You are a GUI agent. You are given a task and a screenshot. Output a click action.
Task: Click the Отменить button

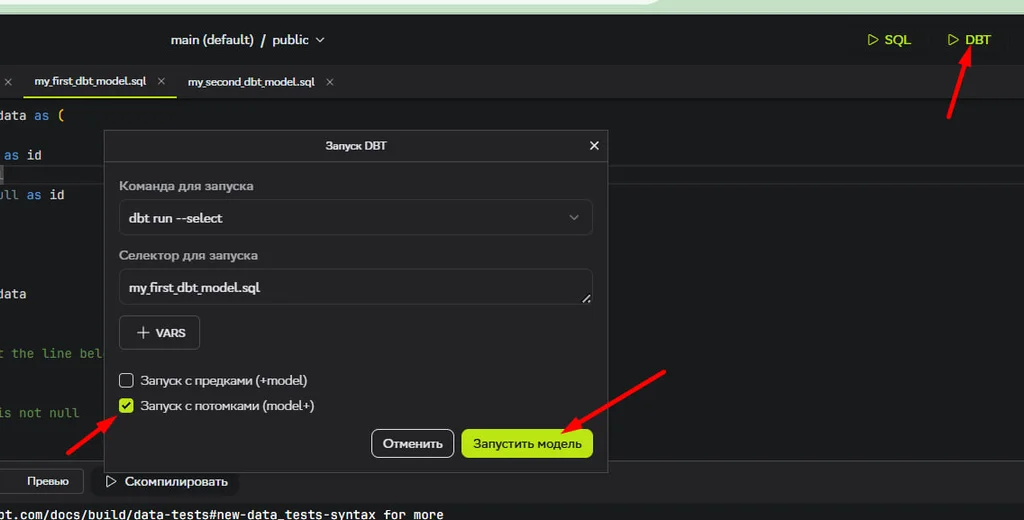pyautogui.click(x=413, y=444)
